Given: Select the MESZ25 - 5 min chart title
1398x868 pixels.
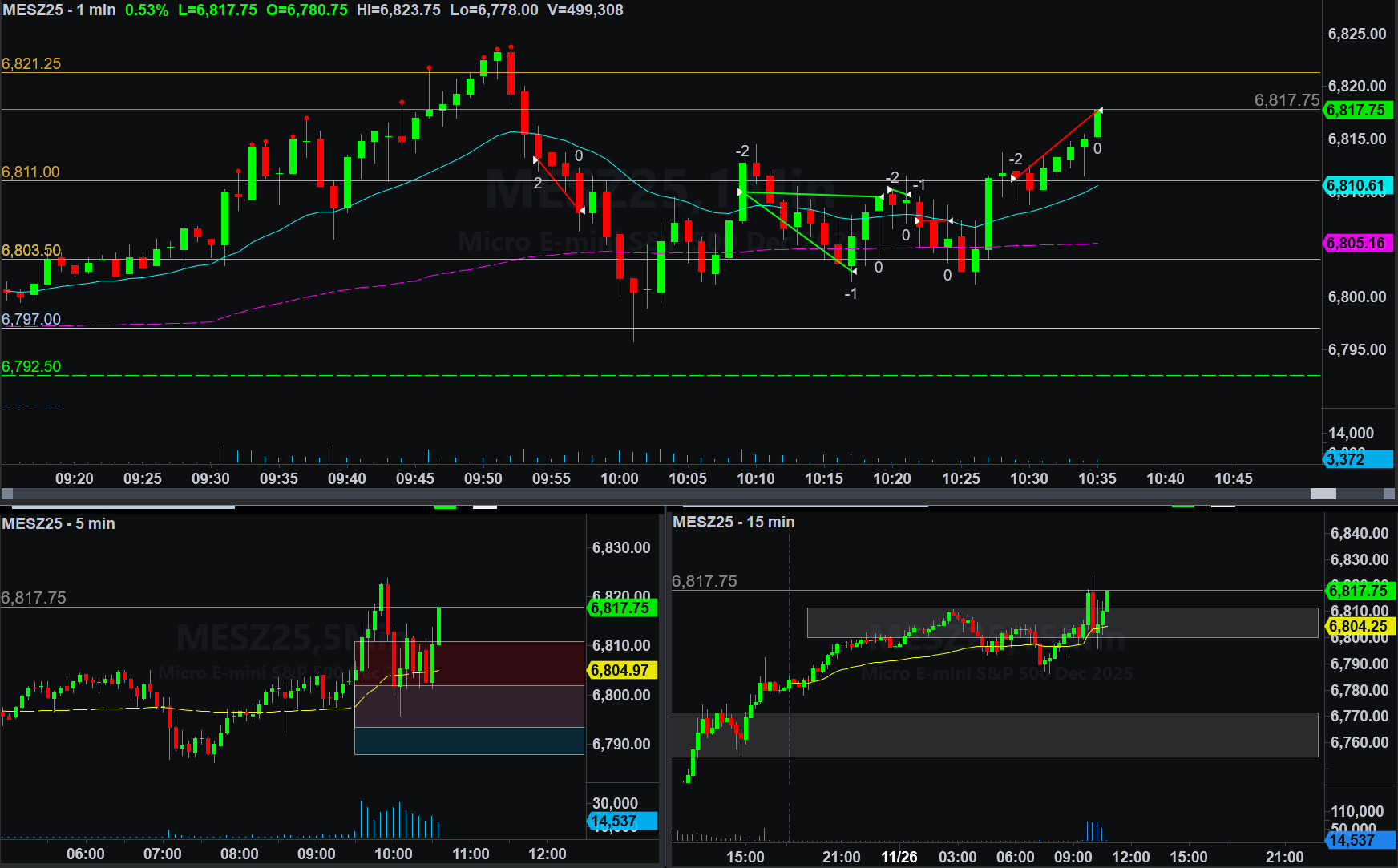Looking at the screenshot, I should point(59,523).
